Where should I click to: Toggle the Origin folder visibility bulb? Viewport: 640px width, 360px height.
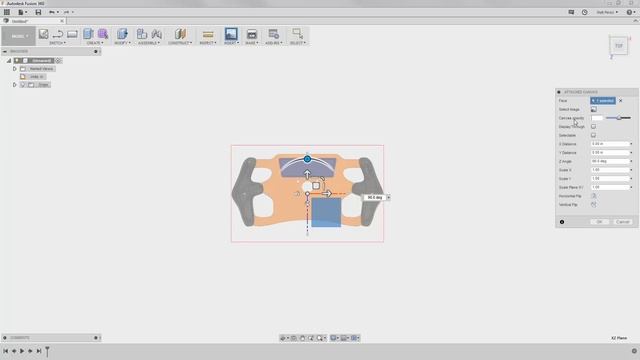(23, 85)
